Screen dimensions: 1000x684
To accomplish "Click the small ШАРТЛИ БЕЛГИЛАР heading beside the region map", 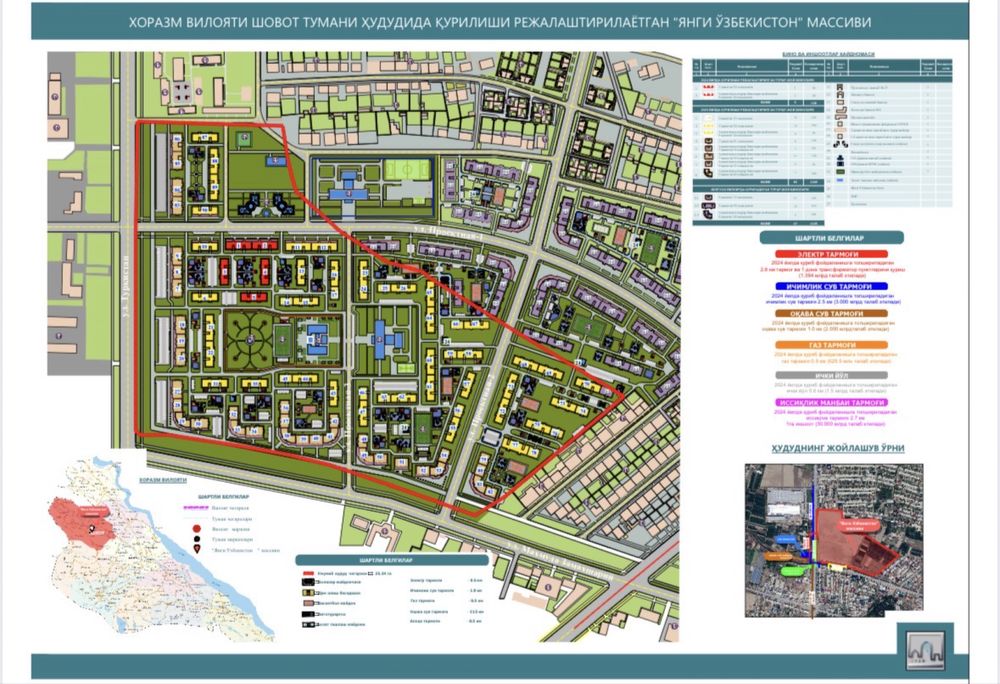I will point(223,497).
